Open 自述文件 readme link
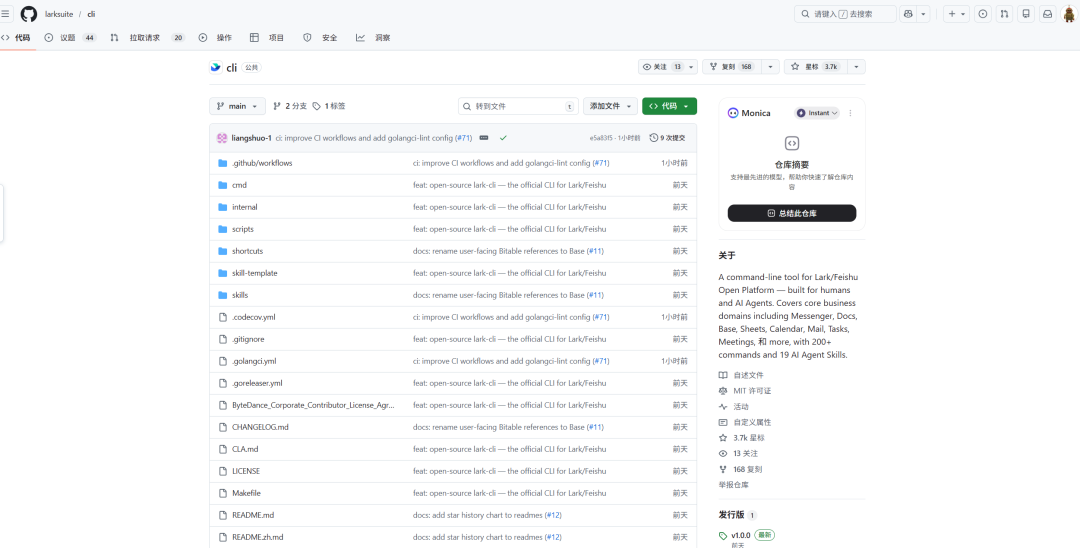 pos(741,375)
